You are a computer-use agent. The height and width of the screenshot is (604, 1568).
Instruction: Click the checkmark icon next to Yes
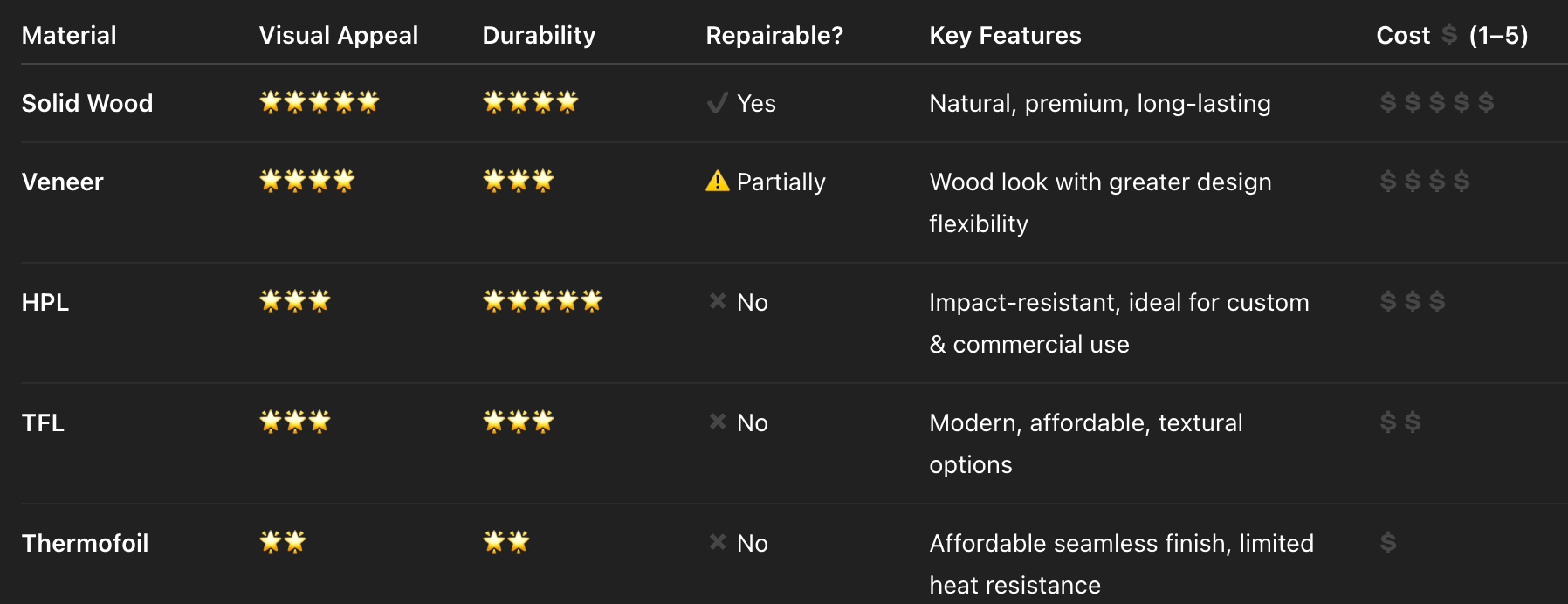pos(717,103)
